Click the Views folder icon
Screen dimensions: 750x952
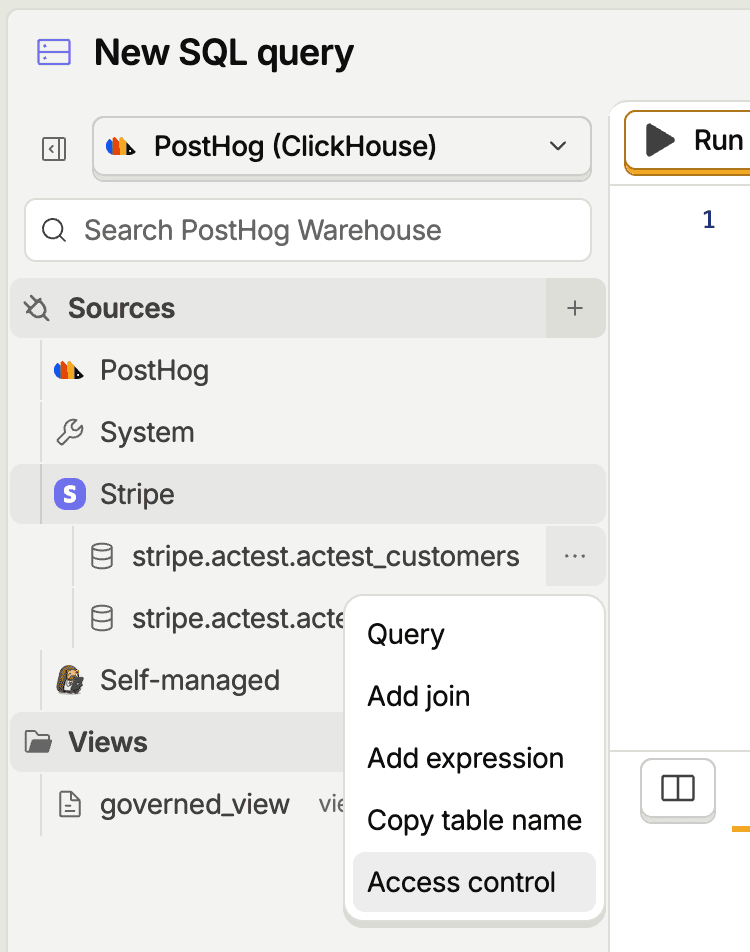38,742
